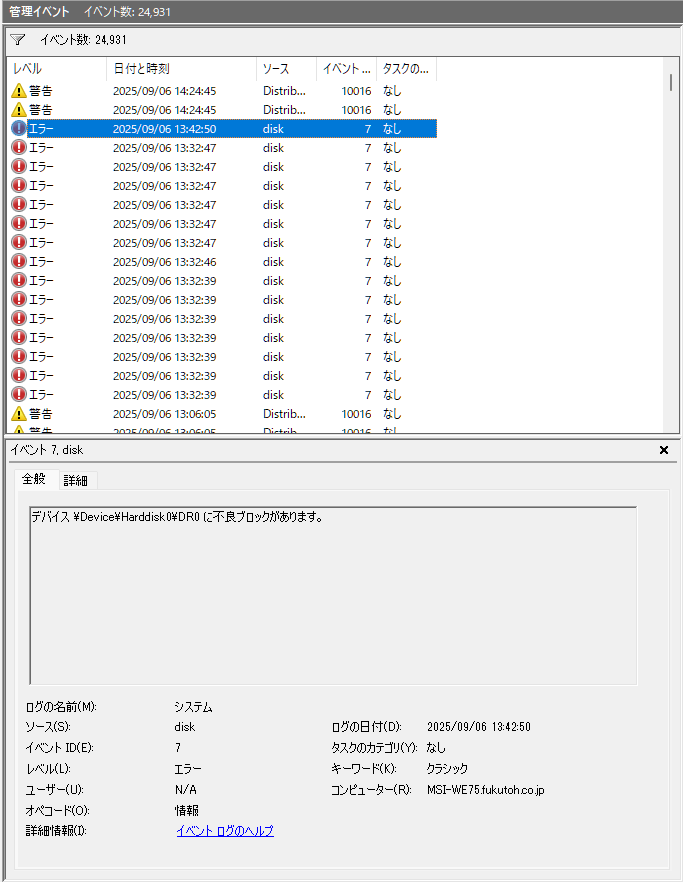This screenshot has height=882, width=684.
Task: Select the 全般 tab
Action: click(x=34, y=479)
